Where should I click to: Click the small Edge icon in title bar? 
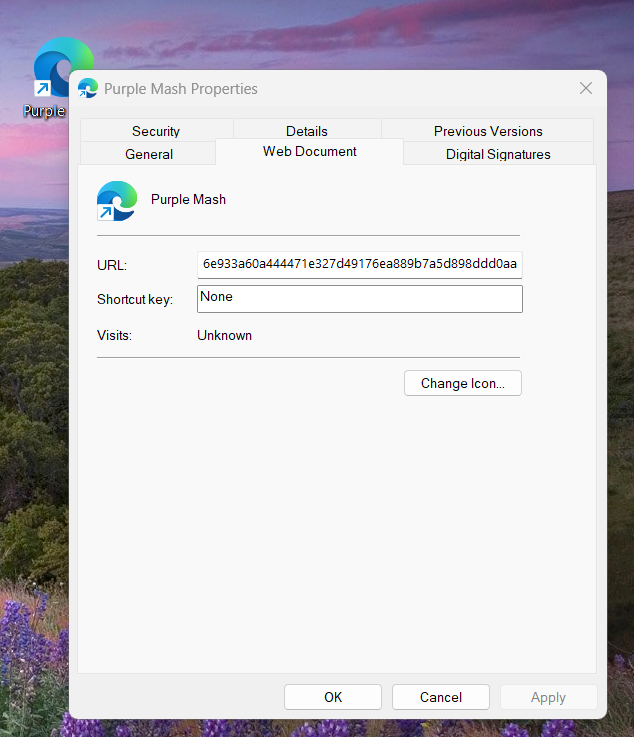pos(88,88)
